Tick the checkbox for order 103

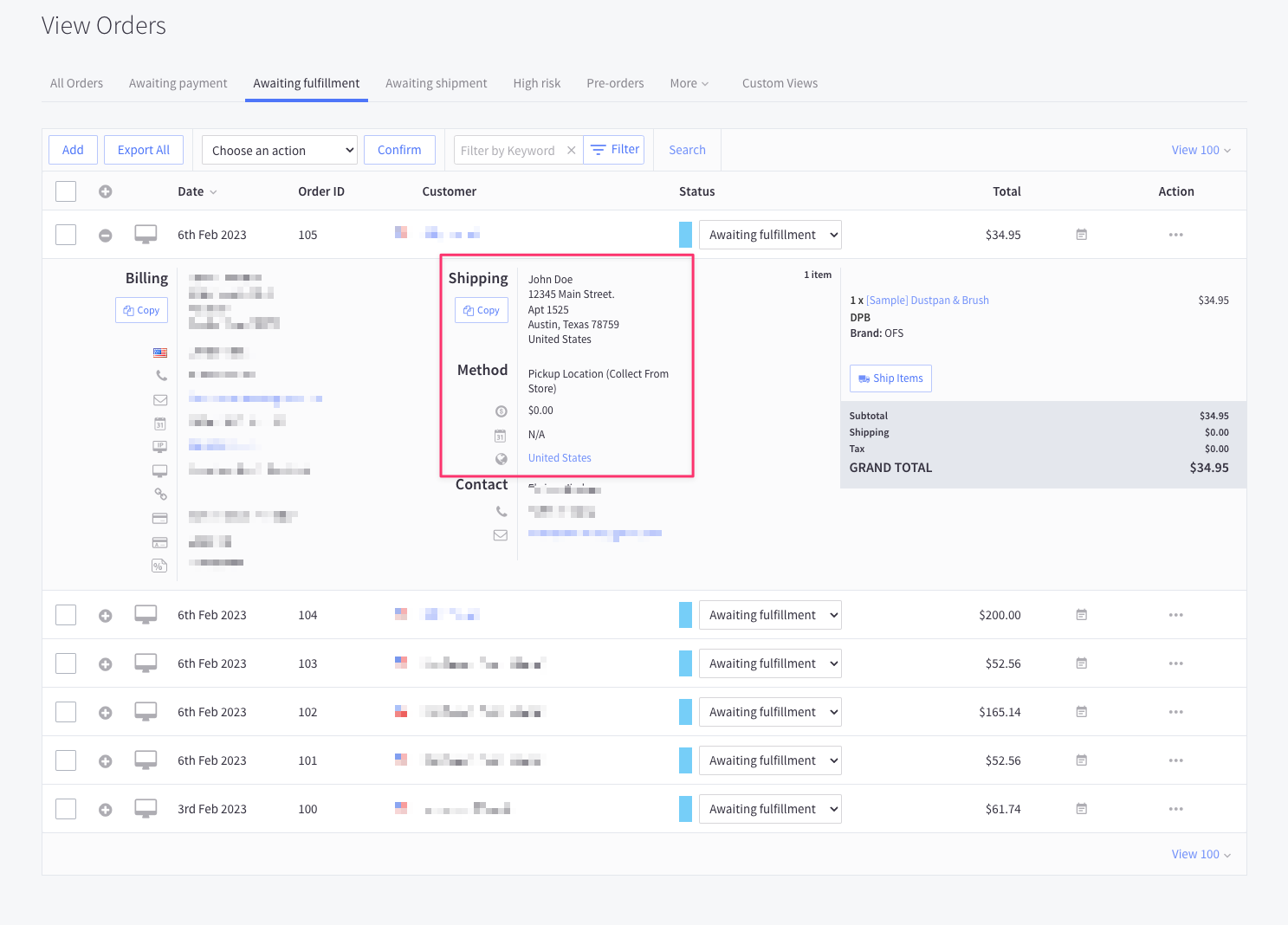(66, 663)
